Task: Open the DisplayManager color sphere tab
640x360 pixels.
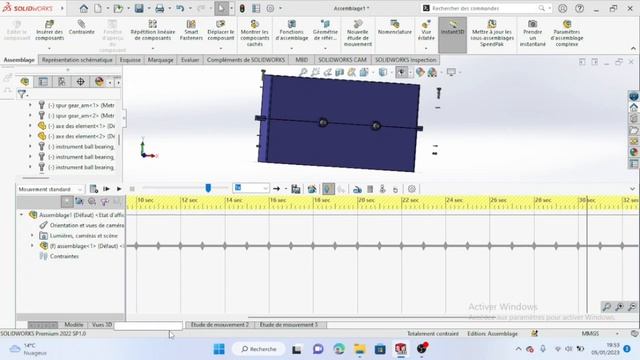Action: (x=99, y=82)
